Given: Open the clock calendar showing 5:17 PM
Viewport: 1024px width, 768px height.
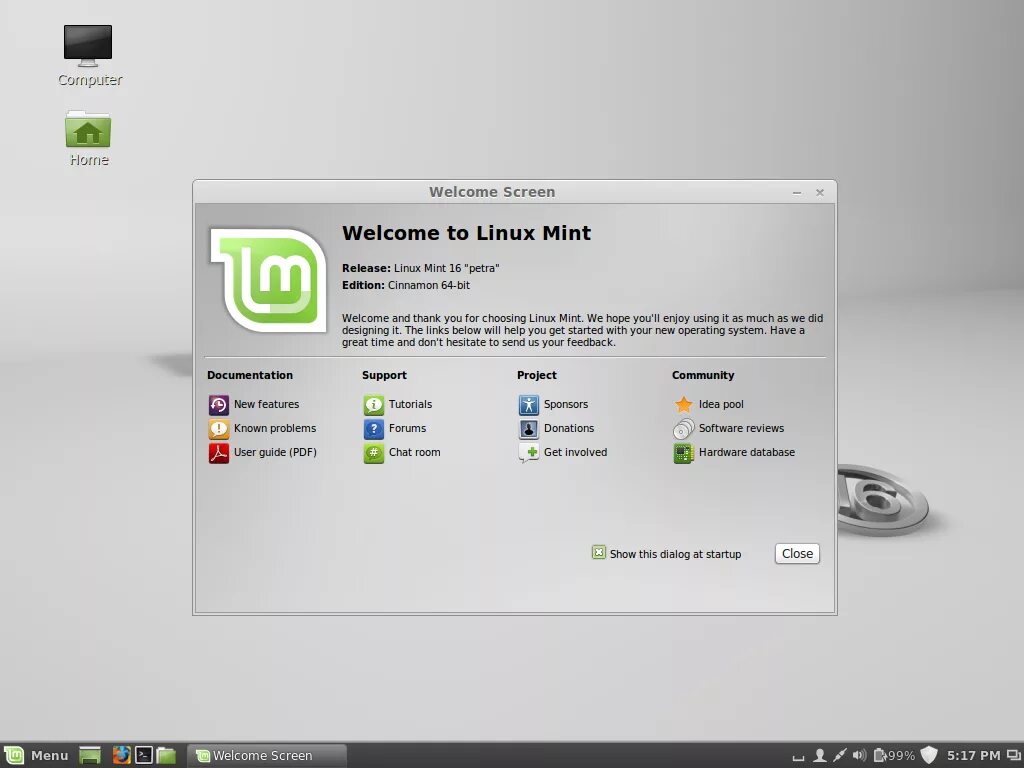Looking at the screenshot, I should click(x=974, y=756).
